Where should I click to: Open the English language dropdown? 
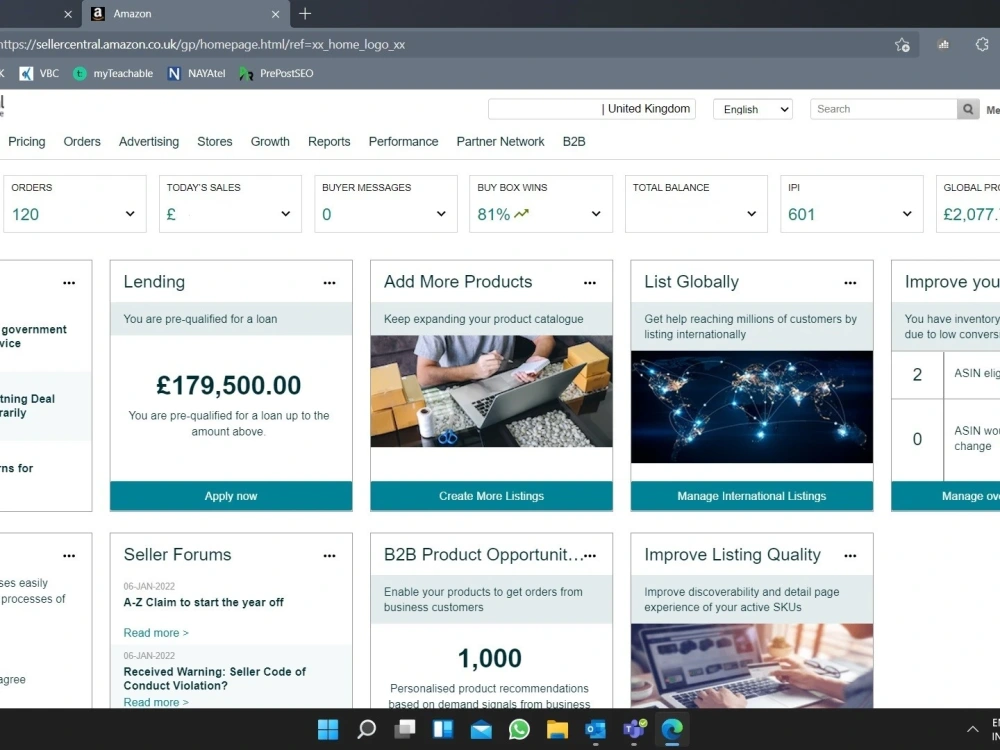pos(753,109)
